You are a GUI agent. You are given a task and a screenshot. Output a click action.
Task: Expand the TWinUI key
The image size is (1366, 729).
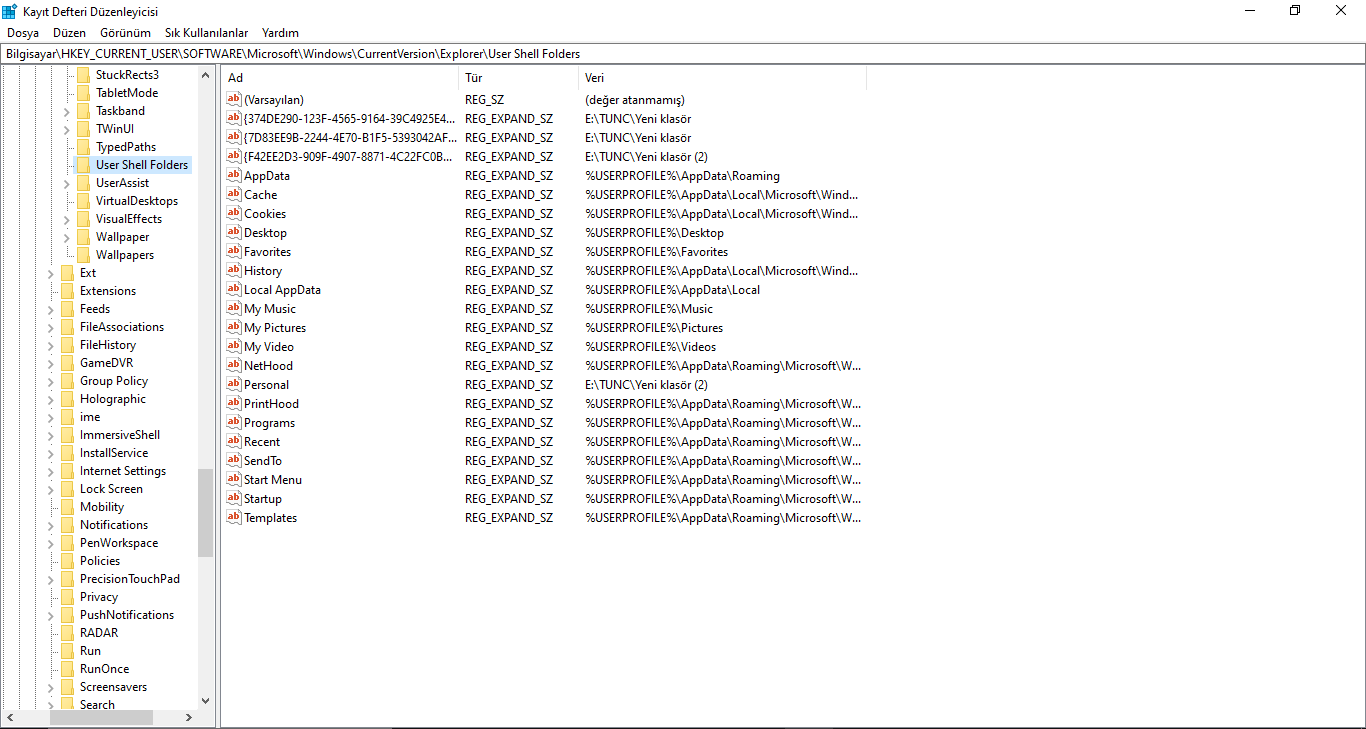coord(67,129)
